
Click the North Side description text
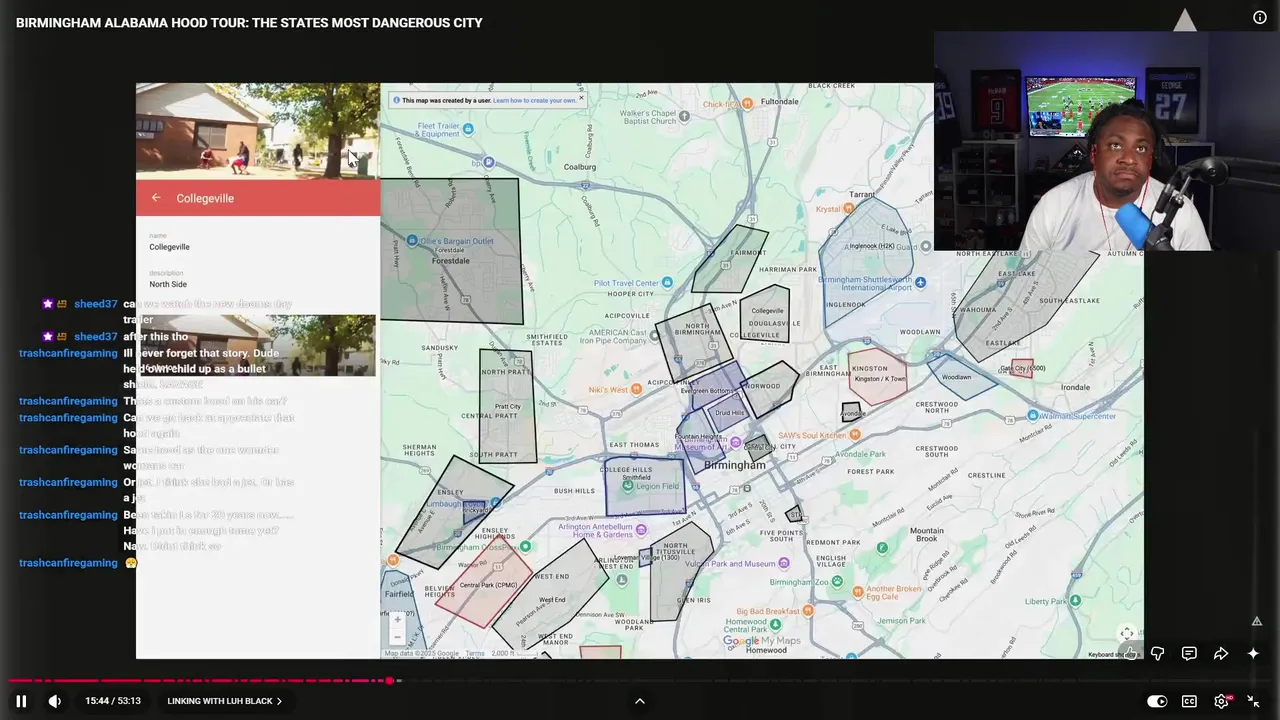(168, 284)
